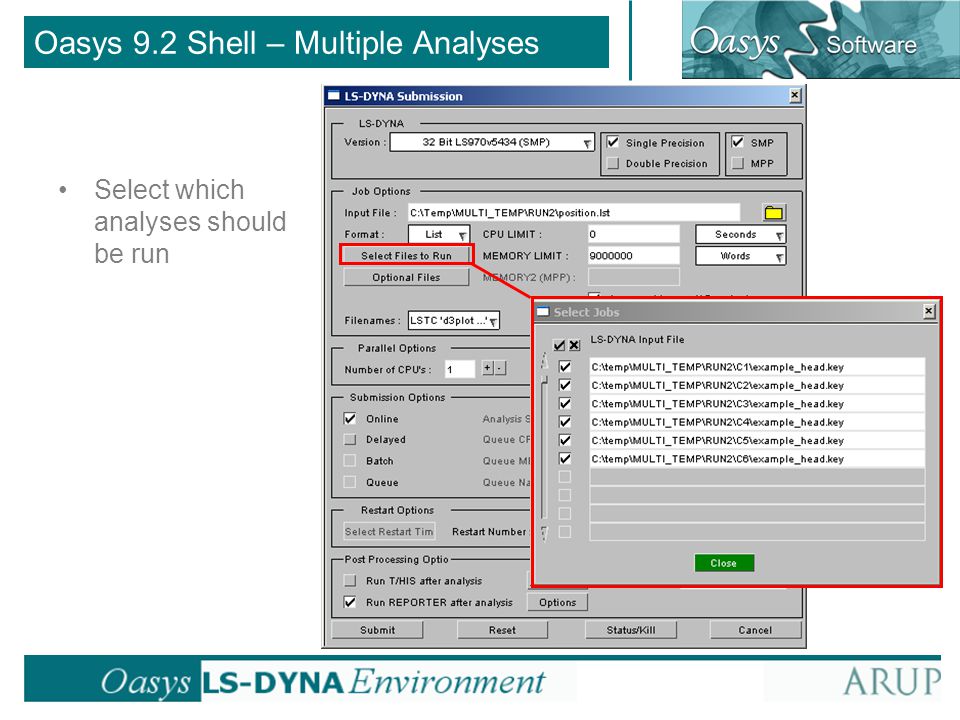Increase CPU count with plus button
Viewport: 960px width, 720px height.
(487, 368)
